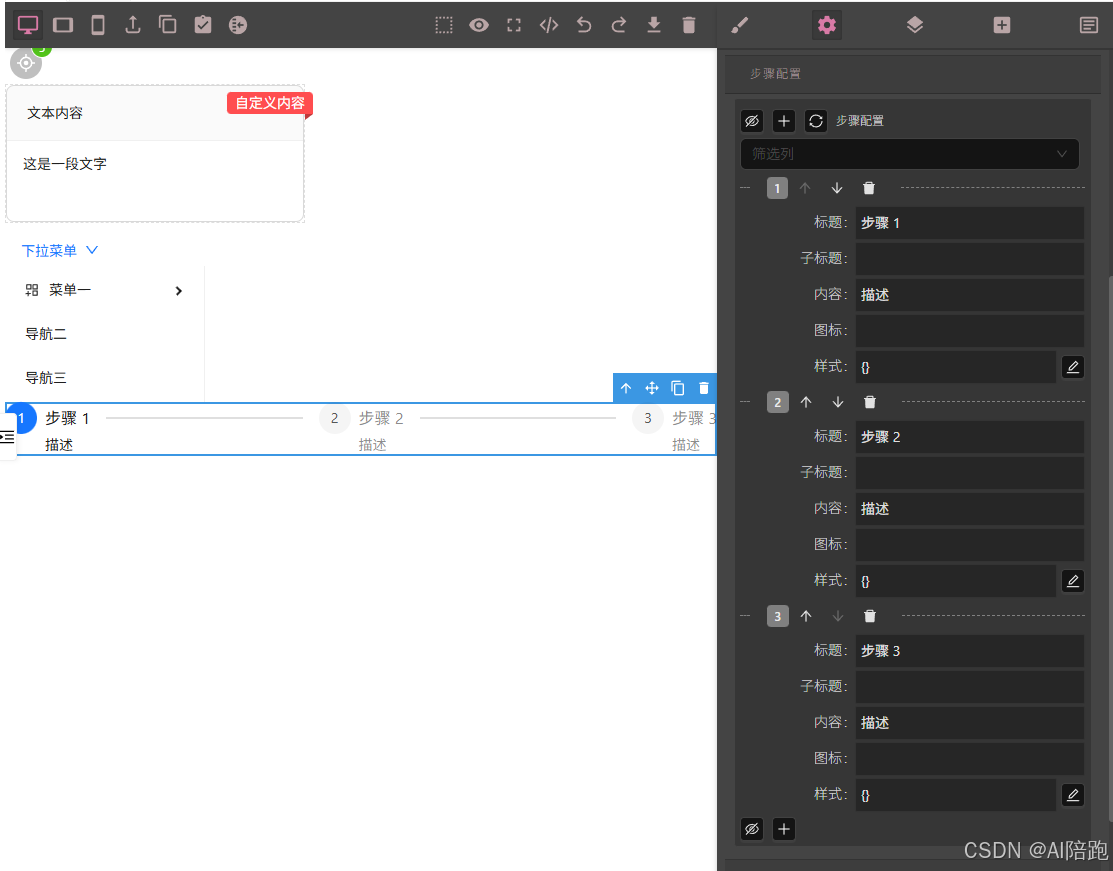This screenshot has width=1113, height=871.
Task: Click the trash icon in top toolbar
Action: pyautogui.click(x=689, y=25)
